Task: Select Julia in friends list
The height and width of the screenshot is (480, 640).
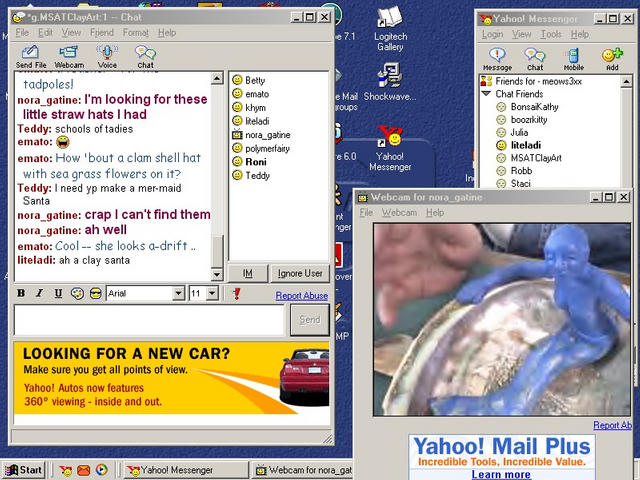Action: tap(519, 132)
